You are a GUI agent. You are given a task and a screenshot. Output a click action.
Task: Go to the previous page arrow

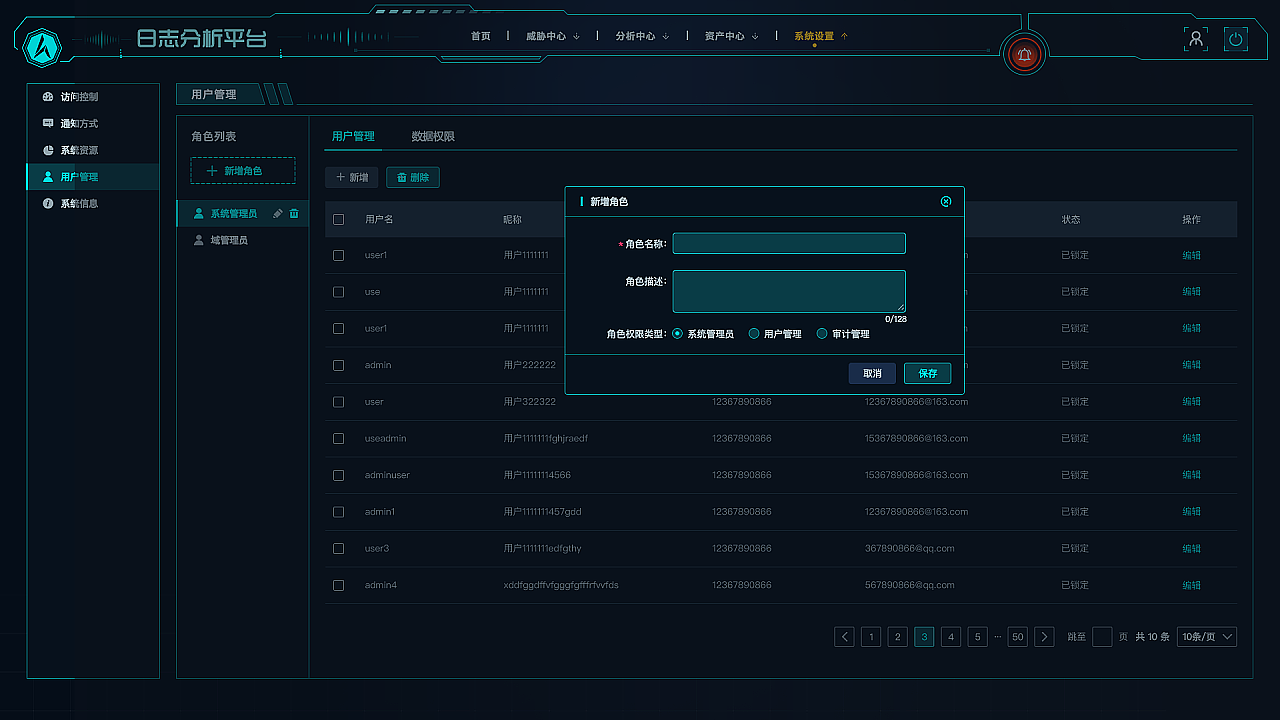coord(844,637)
